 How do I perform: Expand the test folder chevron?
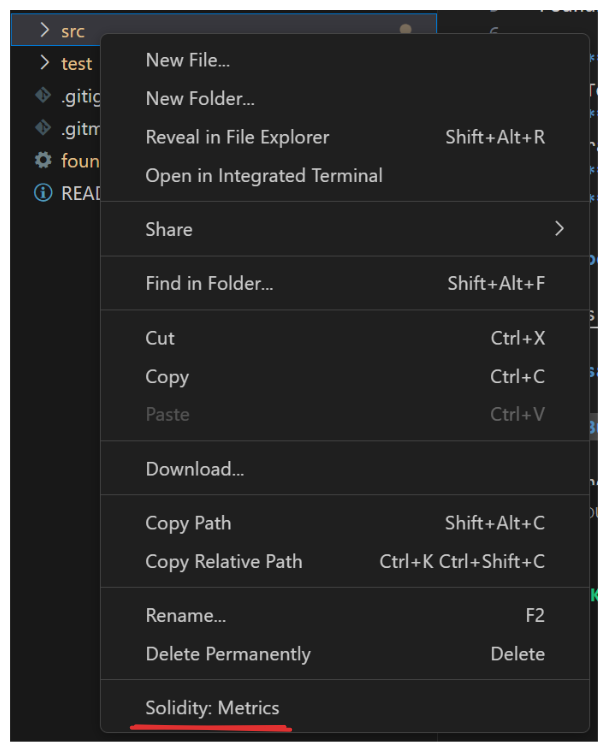pos(44,63)
